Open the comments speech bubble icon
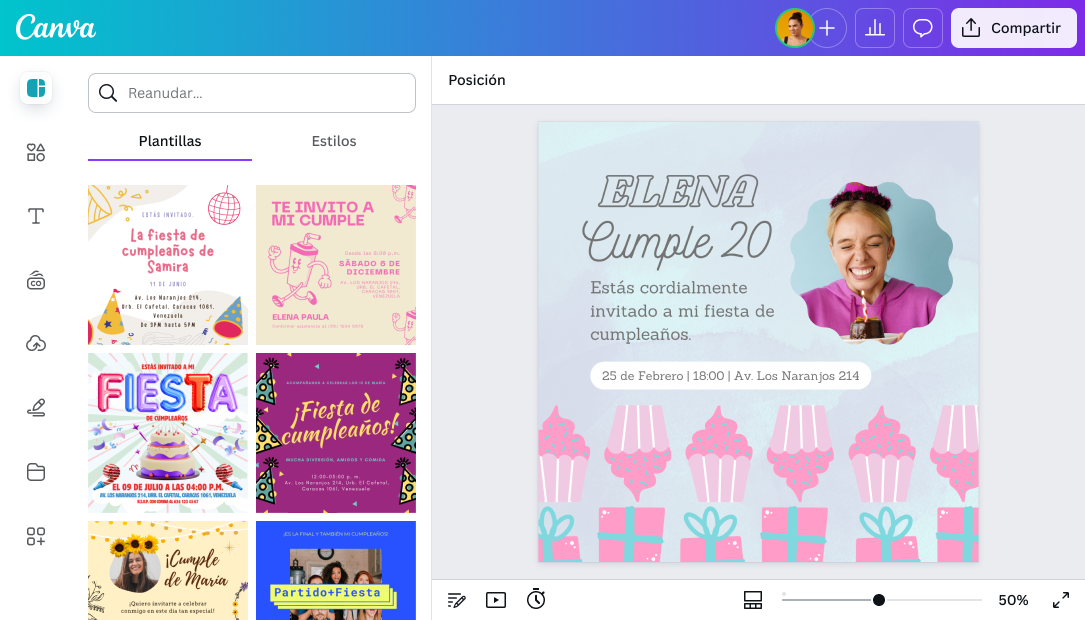Screen dimensions: 1085x620 click(922, 28)
